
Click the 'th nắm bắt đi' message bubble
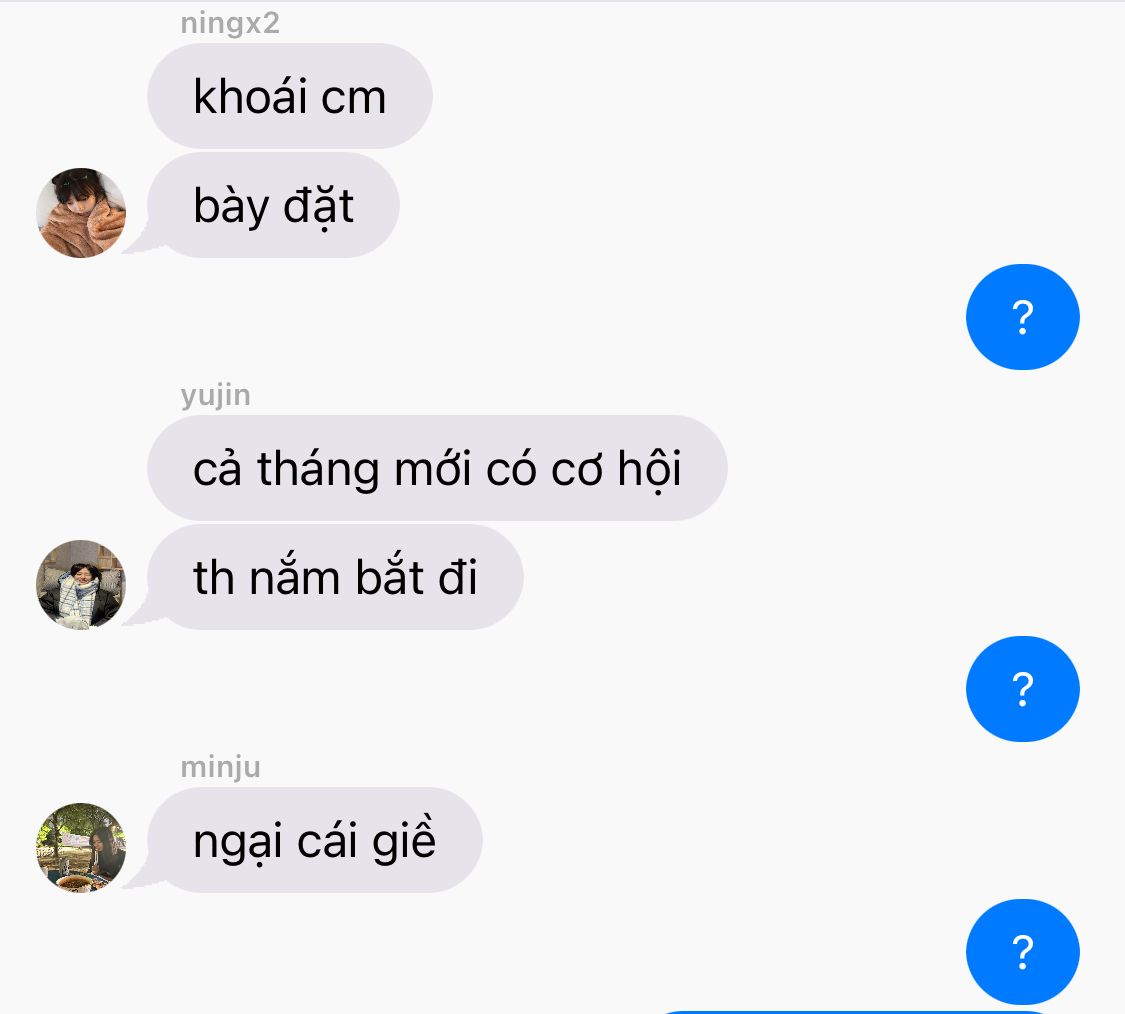click(x=335, y=577)
